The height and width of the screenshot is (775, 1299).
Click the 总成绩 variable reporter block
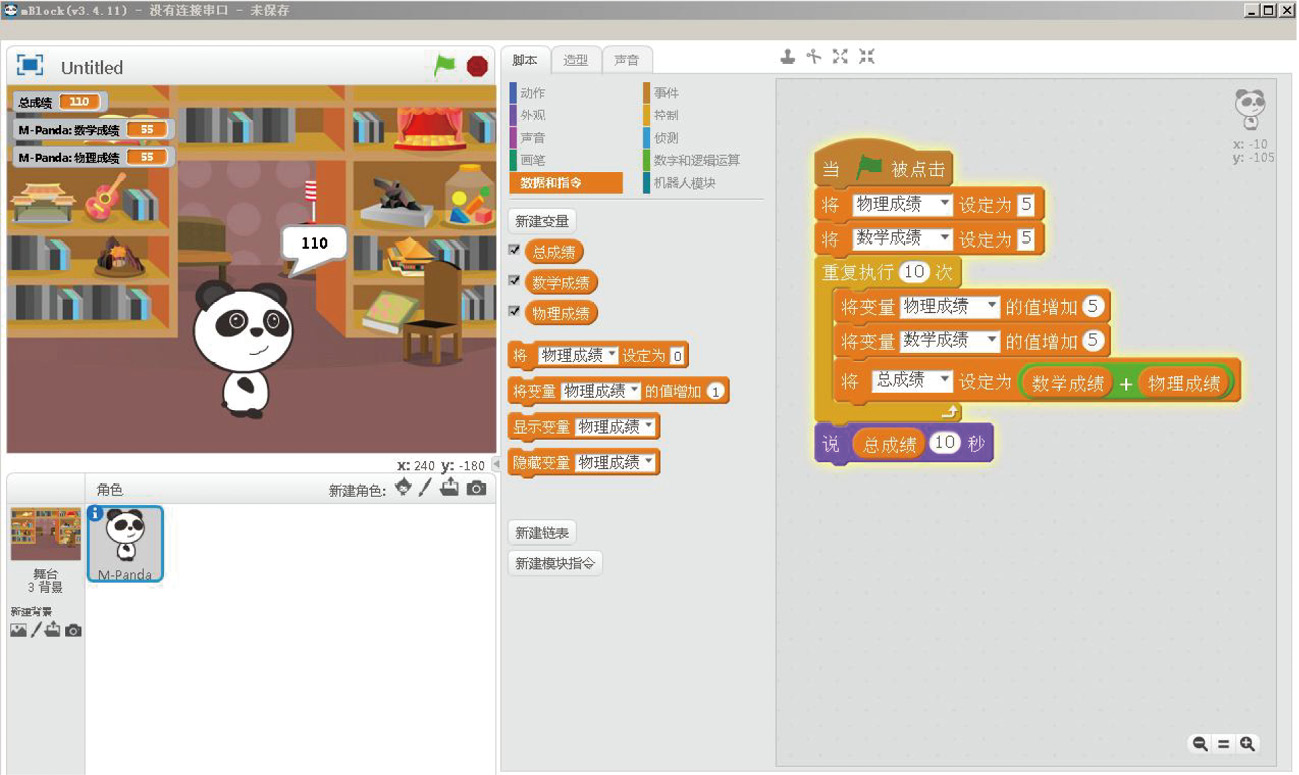[x=554, y=252]
